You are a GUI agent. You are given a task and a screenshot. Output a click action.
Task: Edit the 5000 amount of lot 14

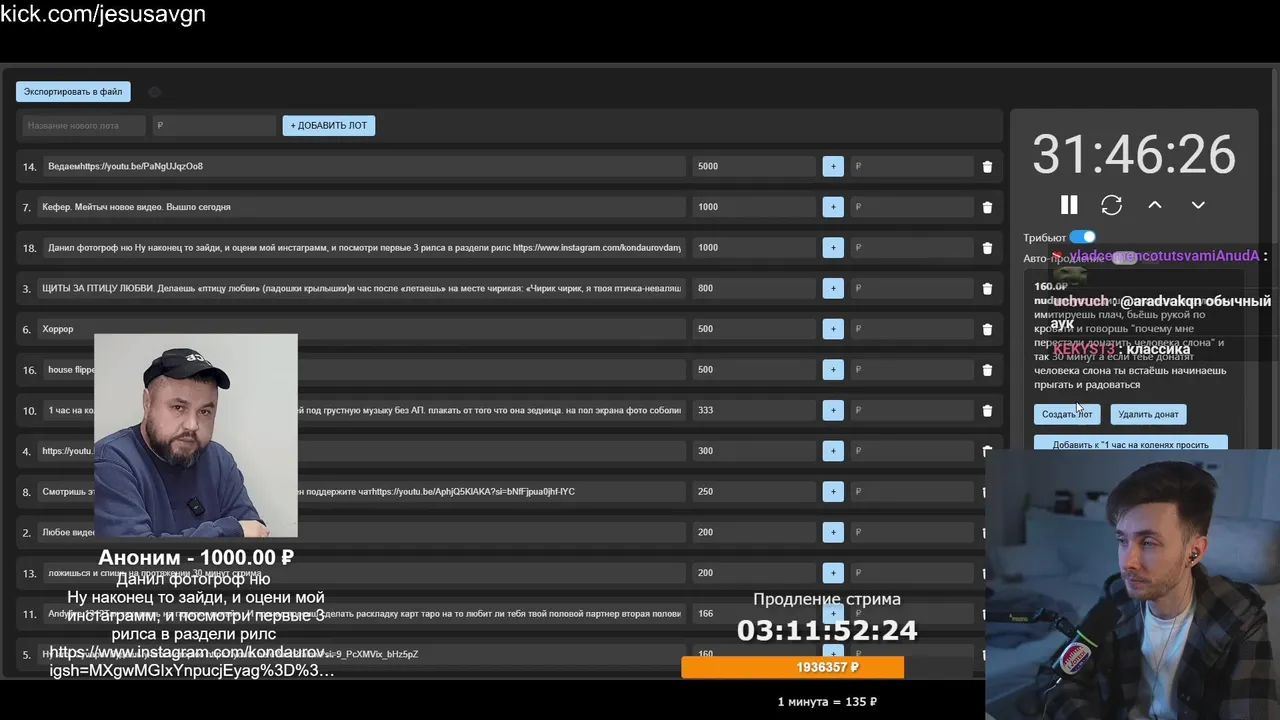click(754, 166)
